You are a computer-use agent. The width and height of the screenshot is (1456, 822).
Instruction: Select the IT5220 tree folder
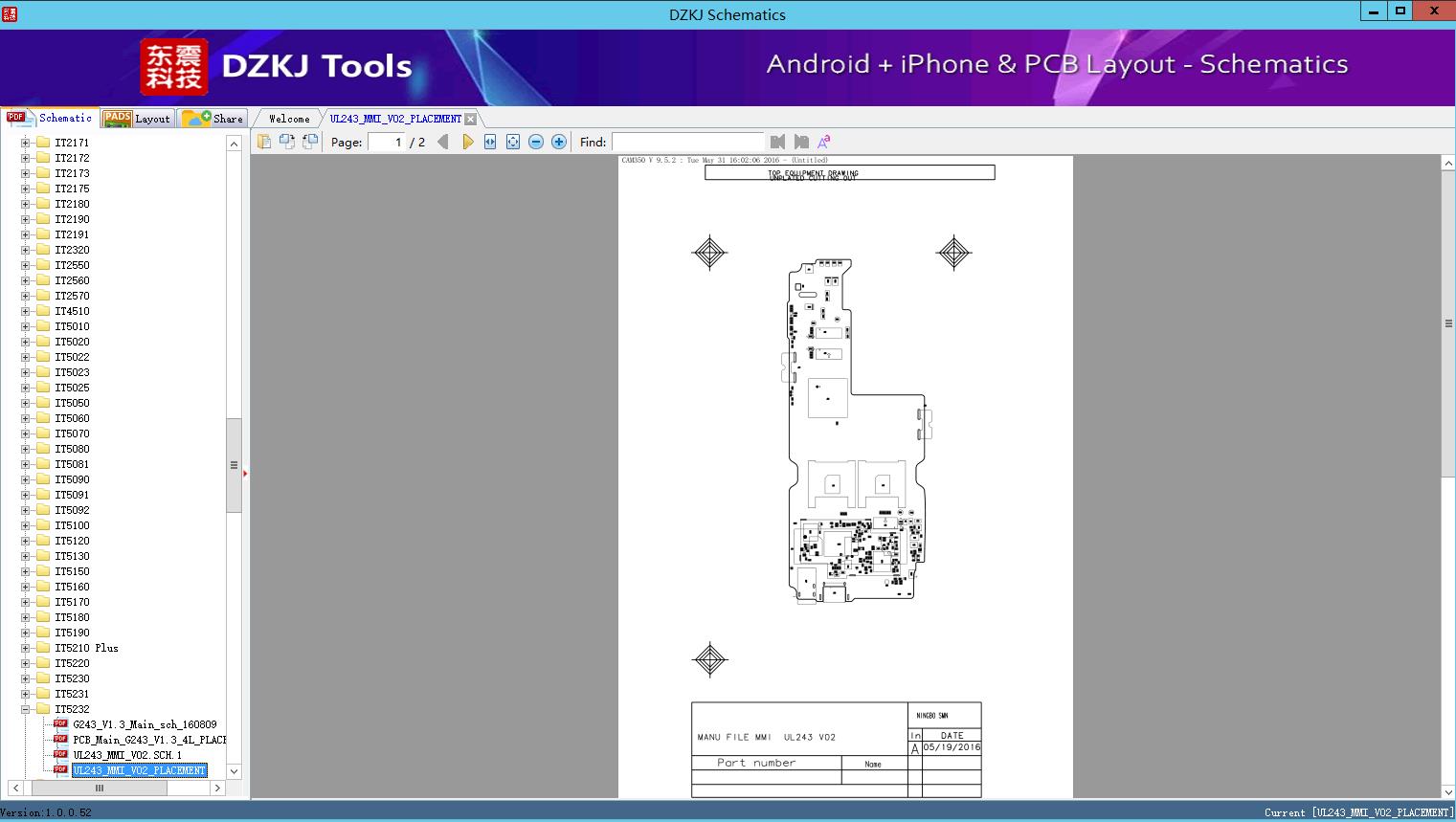(72, 663)
